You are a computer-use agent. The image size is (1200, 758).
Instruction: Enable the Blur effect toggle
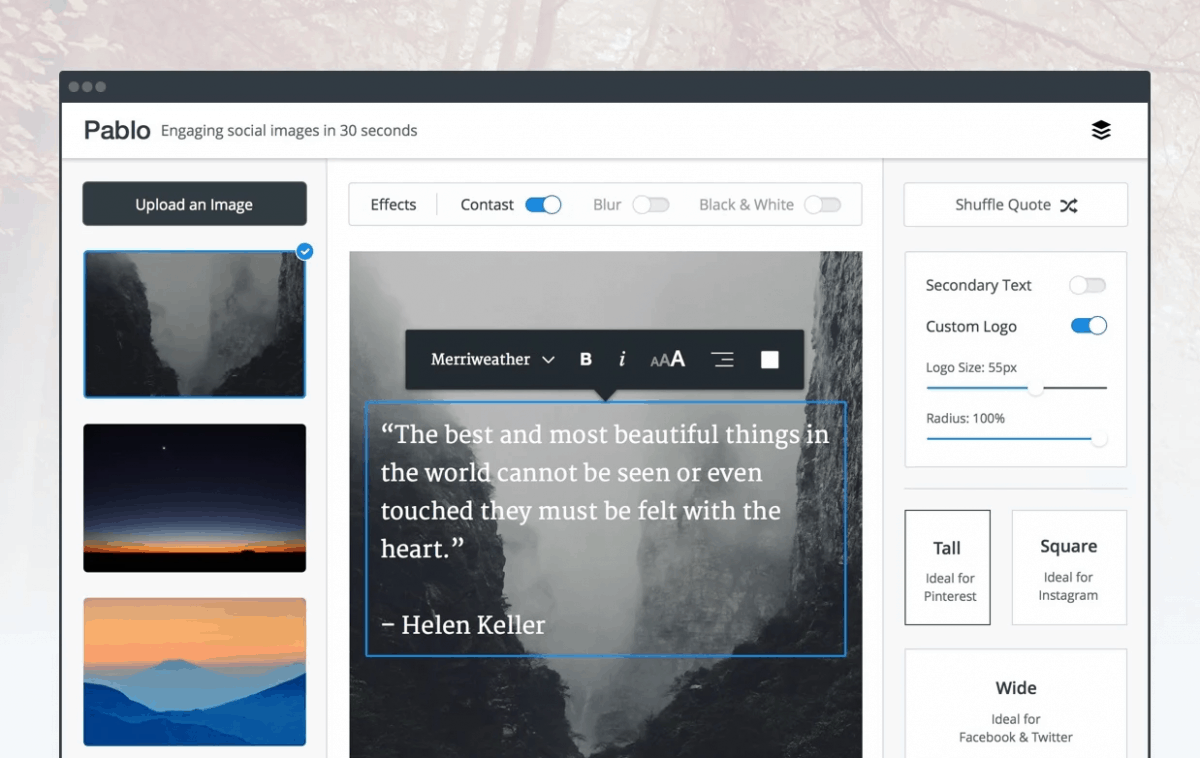coord(651,205)
